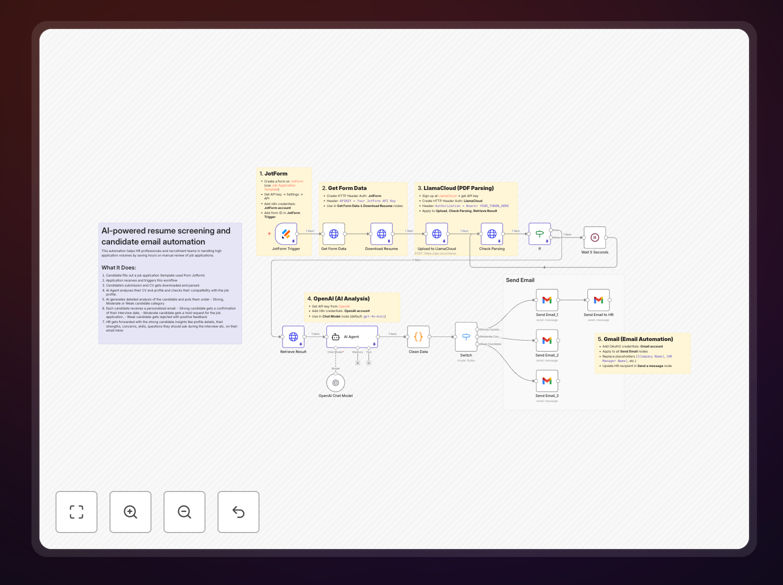Image resolution: width=783 pixels, height=585 pixels.
Task: Select the '4. OpenAI (AI Analysis)' note heading
Action: tap(339, 298)
